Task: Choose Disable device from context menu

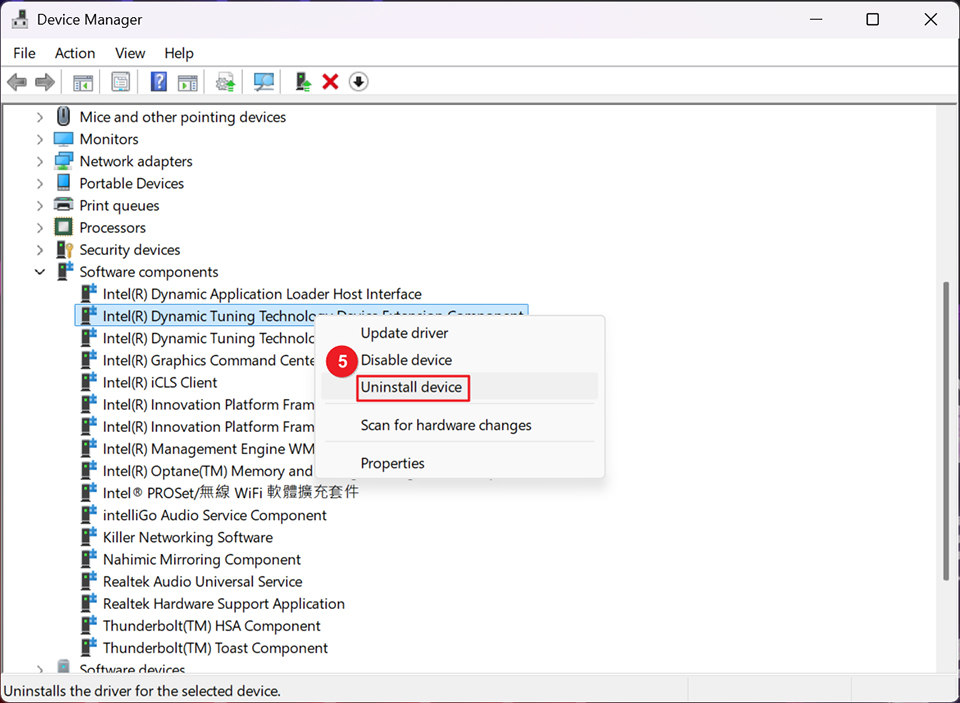Action: pos(459,360)
